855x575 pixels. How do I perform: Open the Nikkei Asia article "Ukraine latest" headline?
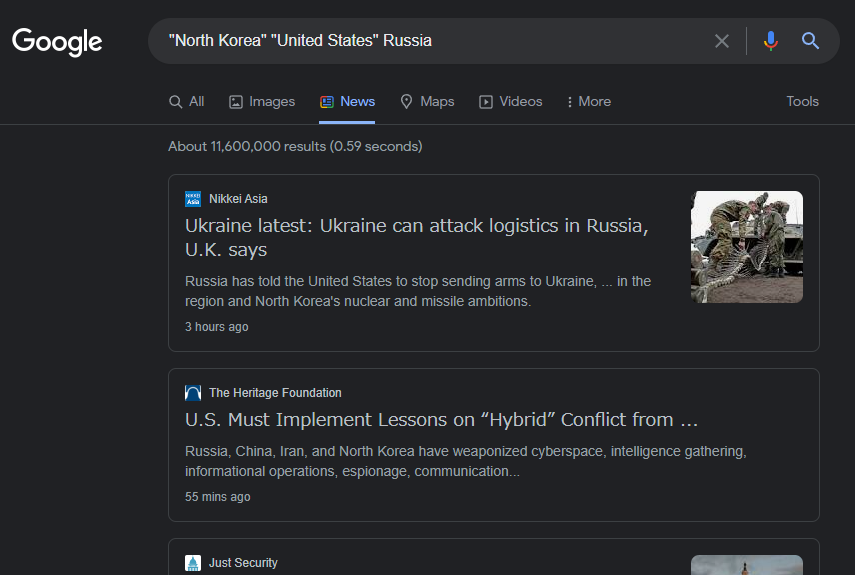coord(417,238)
